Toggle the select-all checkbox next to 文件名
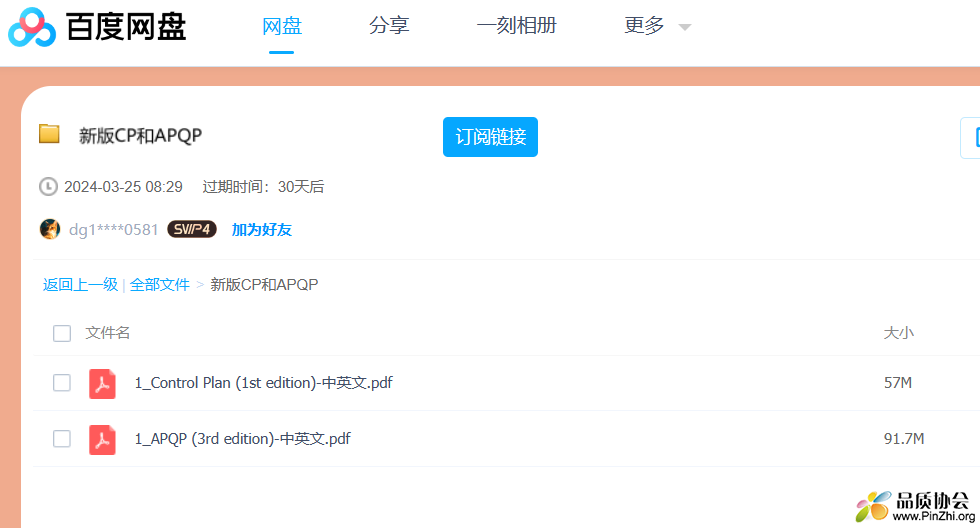Image resolution: width=980 pixels, height=528 pixels. point(62,333)
